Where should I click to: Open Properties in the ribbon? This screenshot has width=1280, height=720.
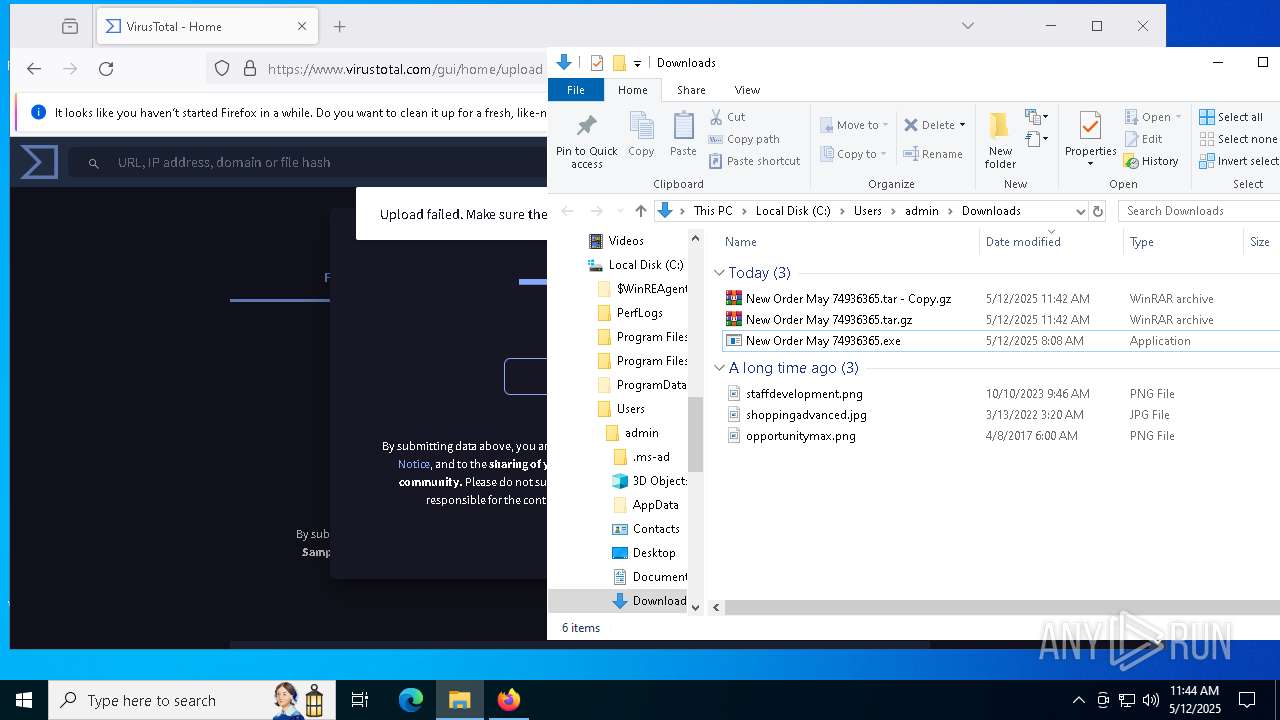coord(1090,139)
